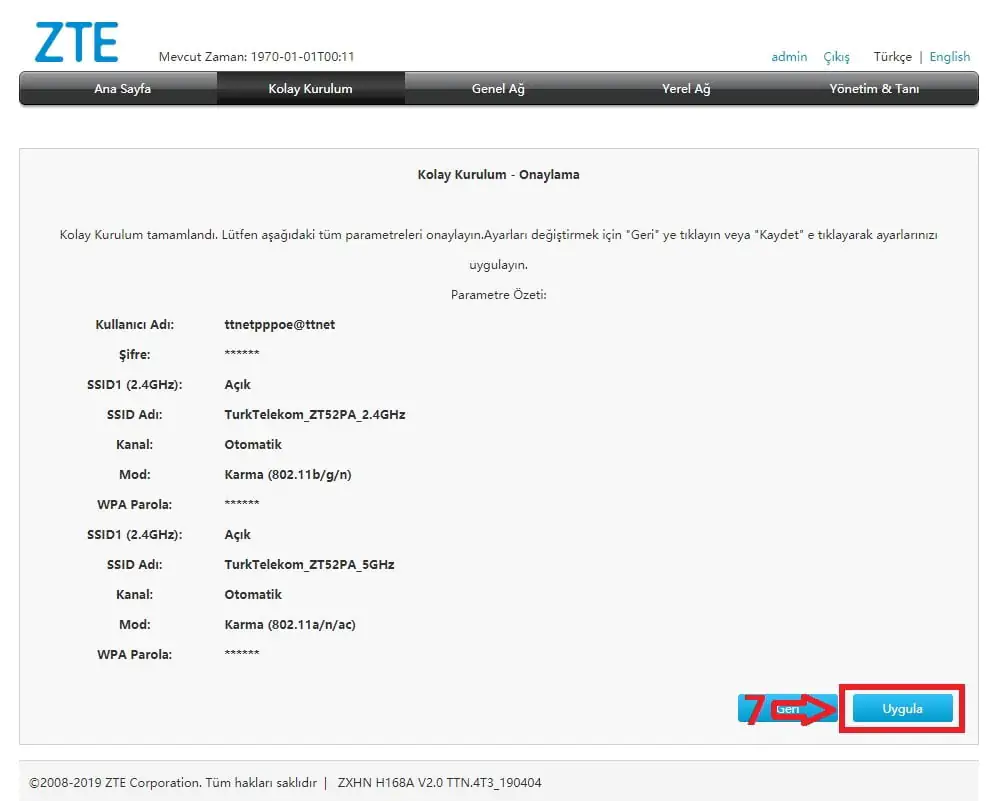
Task: Click the Kolay Kurulum - Onaylama heading
Action: [498, 175]
